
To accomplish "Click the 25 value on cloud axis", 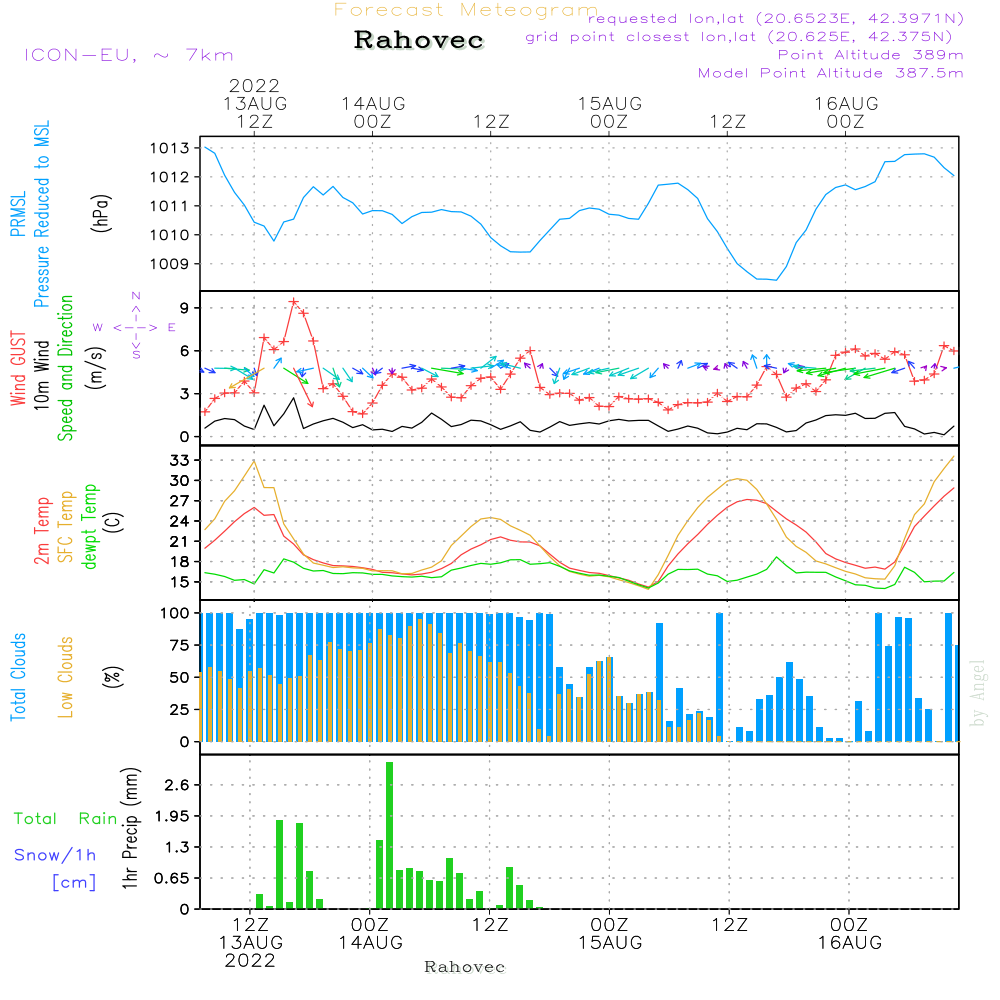I will (180, 709).
